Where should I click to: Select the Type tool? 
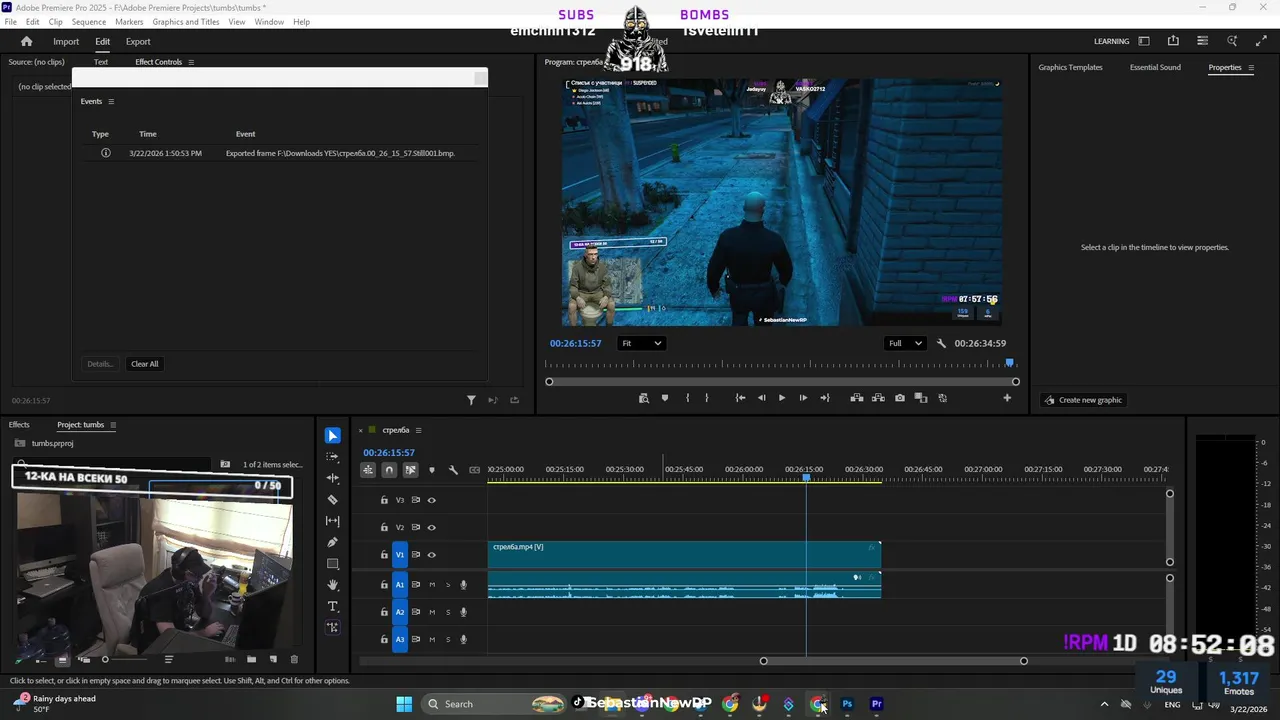(x=333, y=607)
